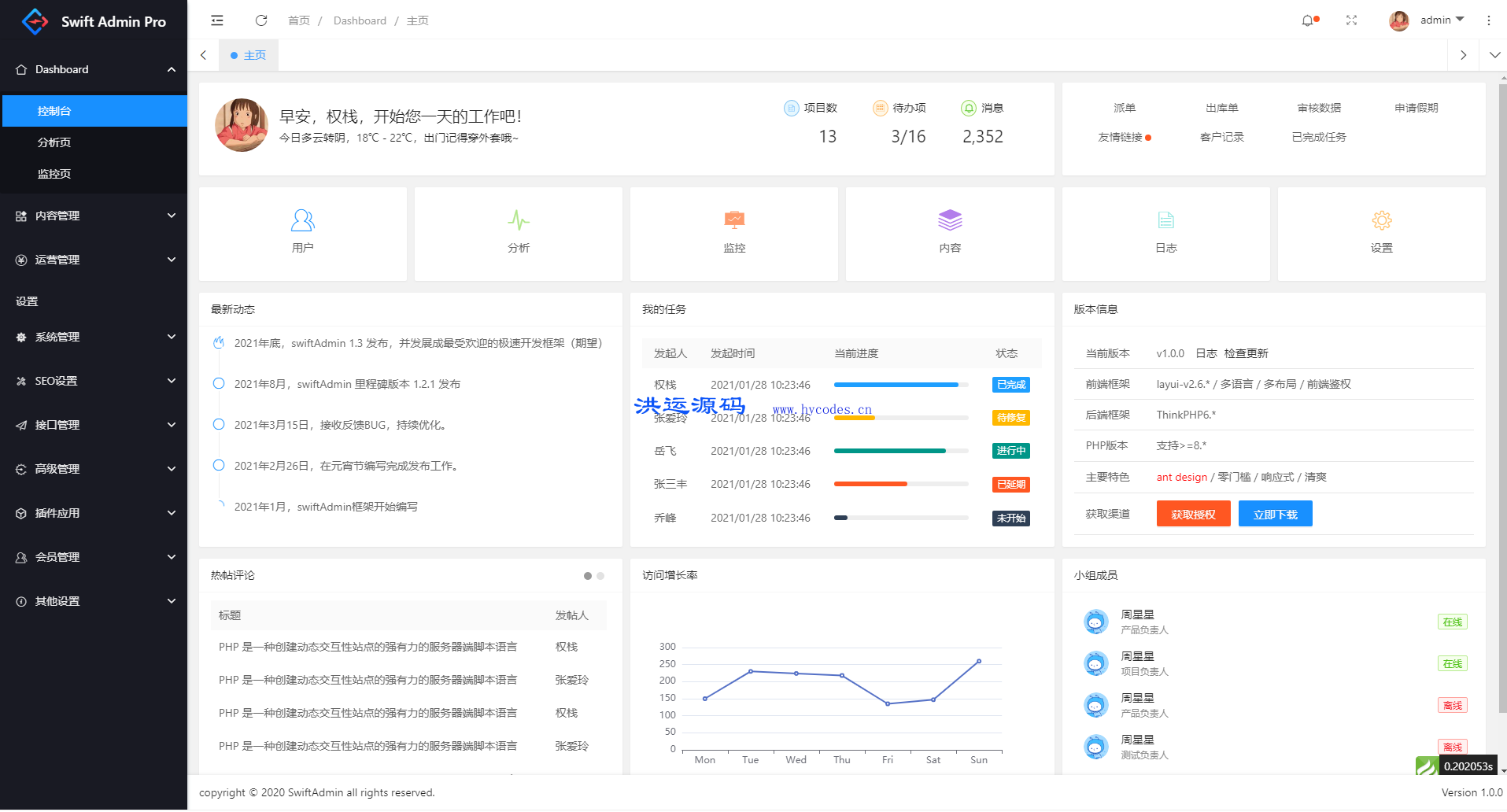
Task: Click the 立即下载 button
Action: (x=1275, y=514)
